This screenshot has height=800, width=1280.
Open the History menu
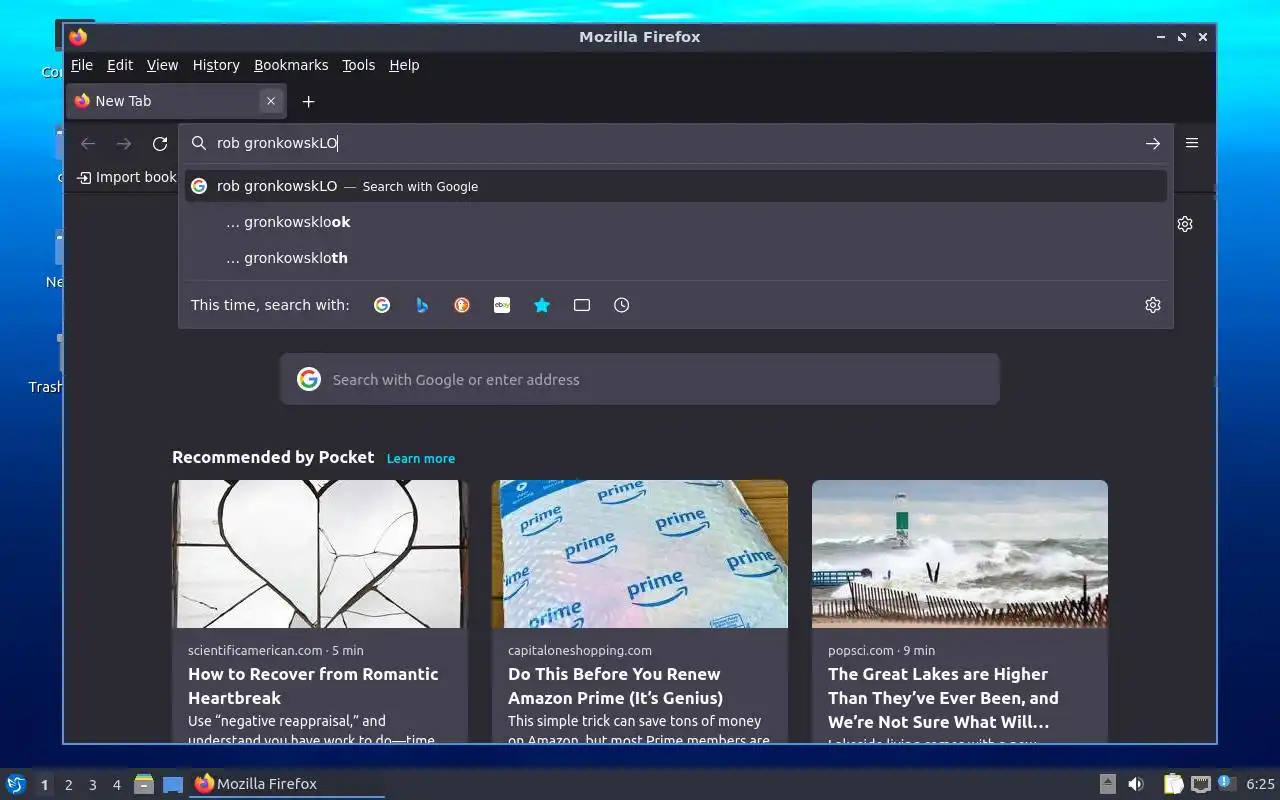coord(216,65)
